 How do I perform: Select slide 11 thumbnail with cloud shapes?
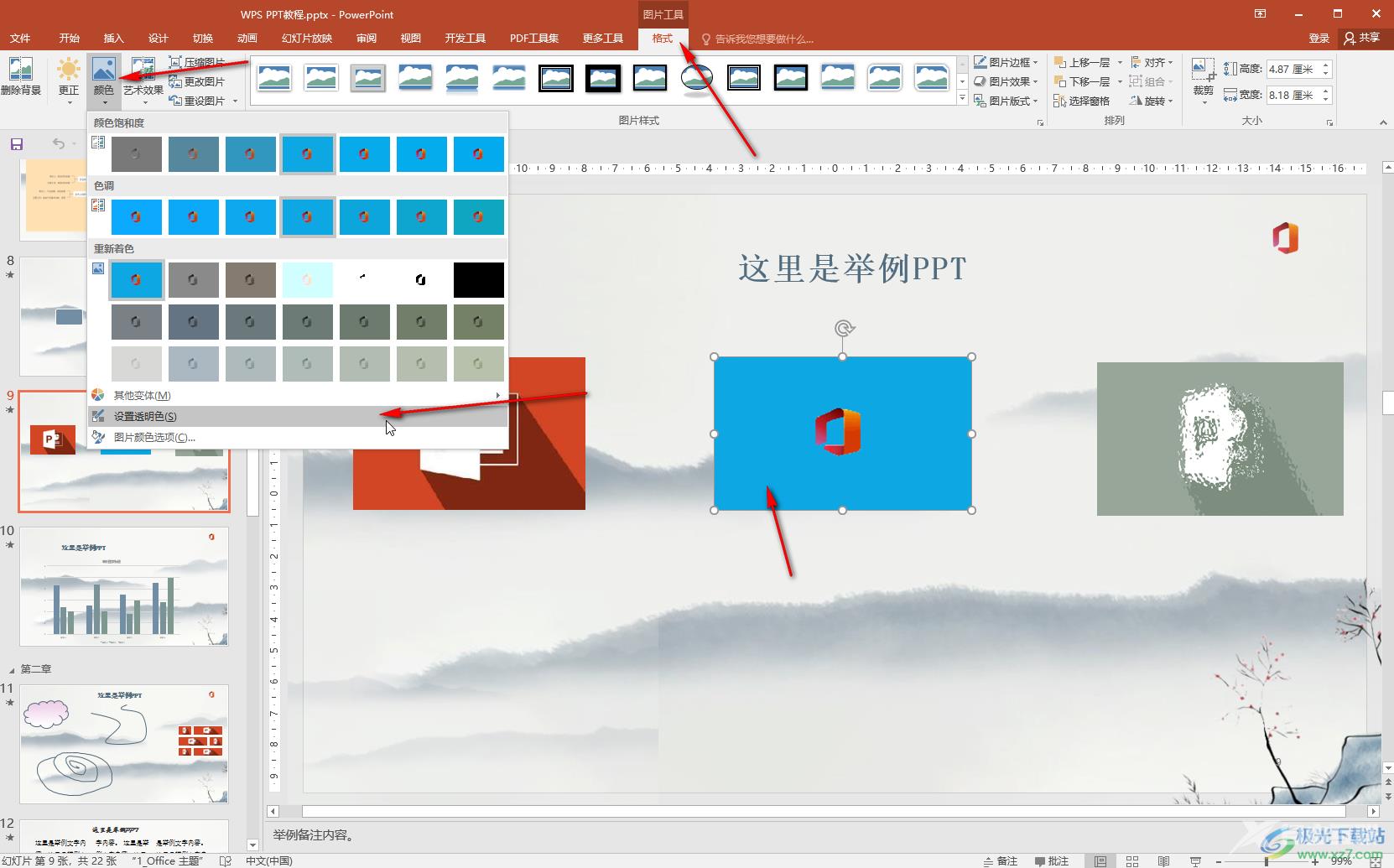pos(124,744)
